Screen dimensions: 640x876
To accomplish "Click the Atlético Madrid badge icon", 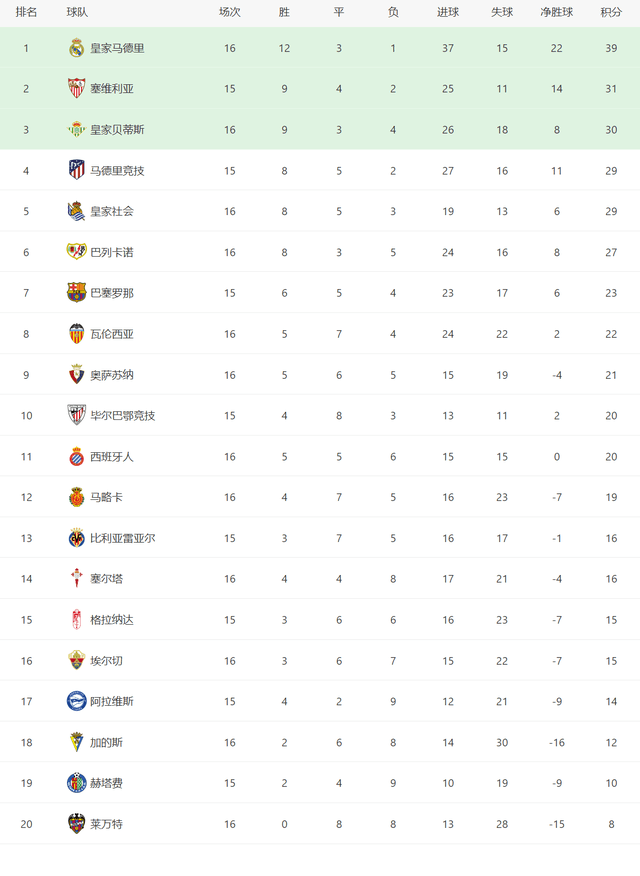I will (77, 170).
